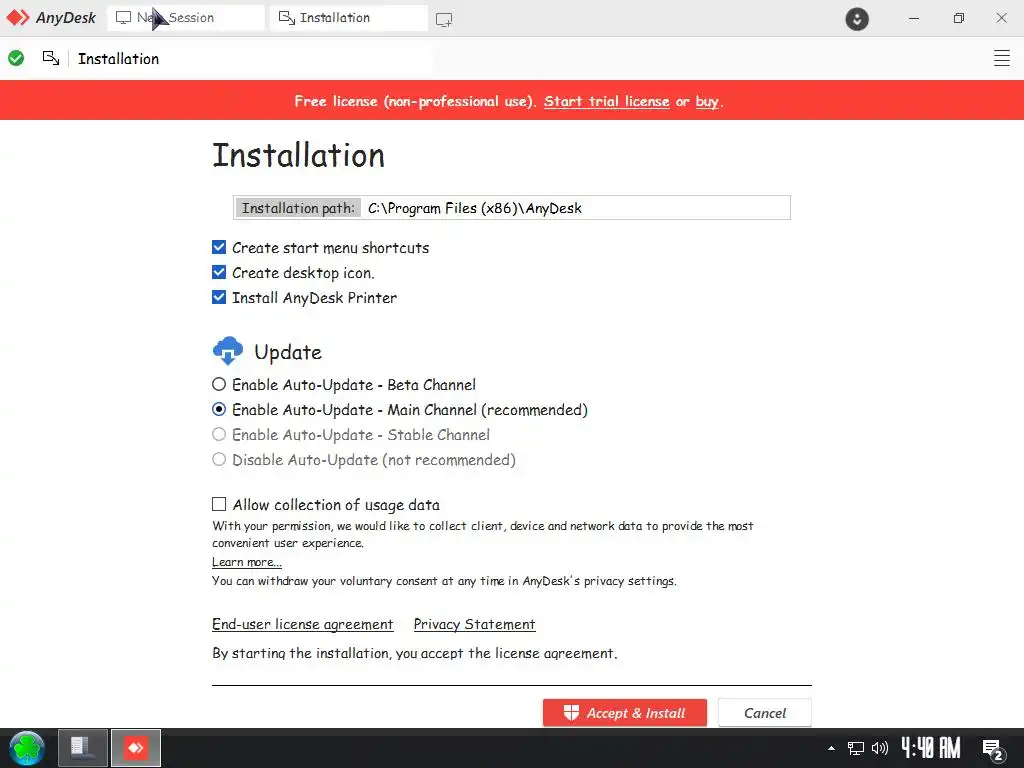Open the End-user license agreement
The width and height of the screenshot is (1024, 768).
(x=302, y=624)
